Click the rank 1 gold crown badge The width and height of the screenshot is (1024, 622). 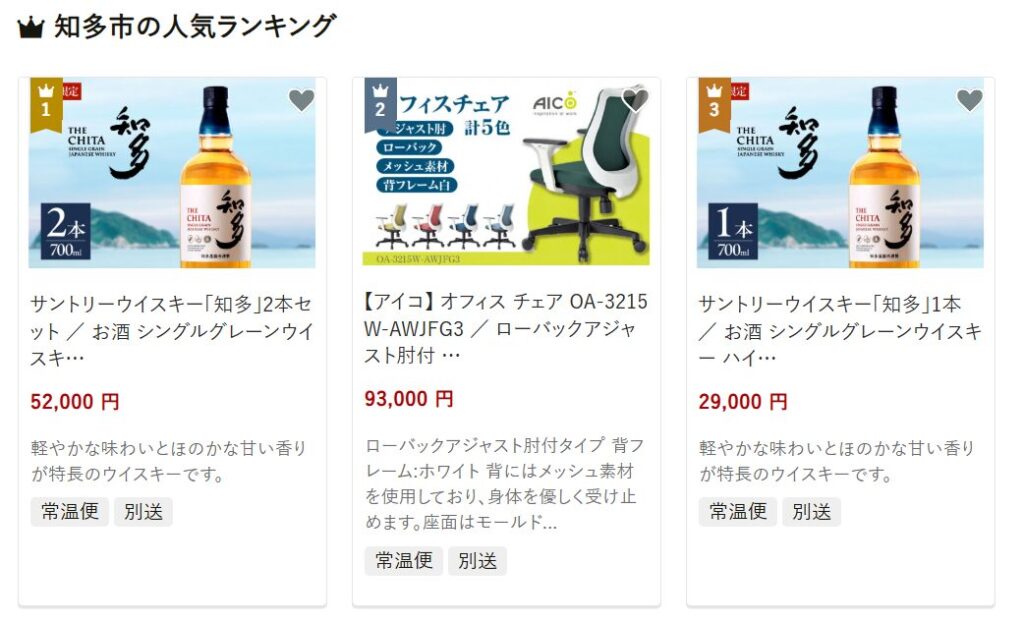46,104
